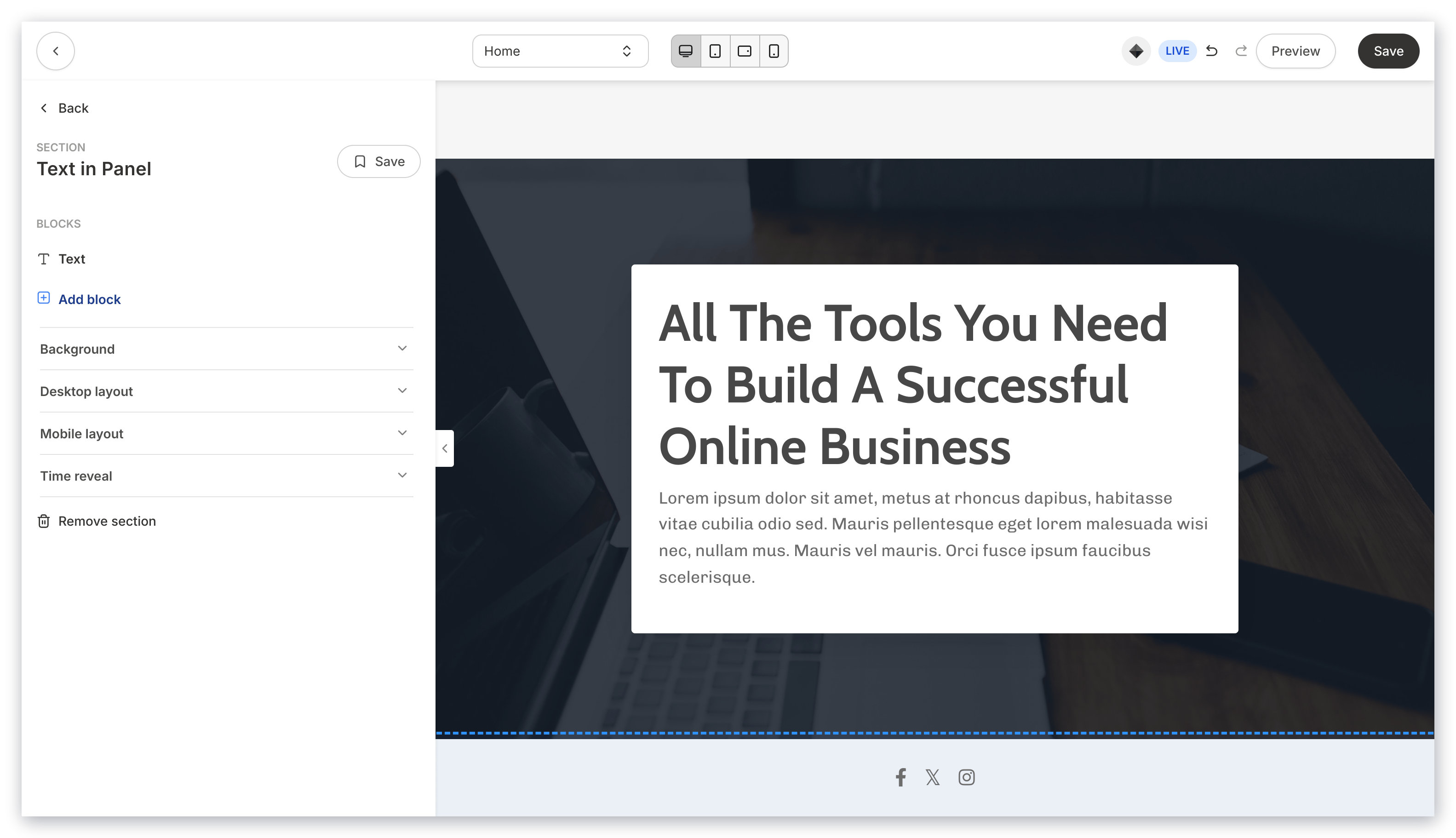
Task: Switch to desktop preview device icon
Action: pos(685,51)
